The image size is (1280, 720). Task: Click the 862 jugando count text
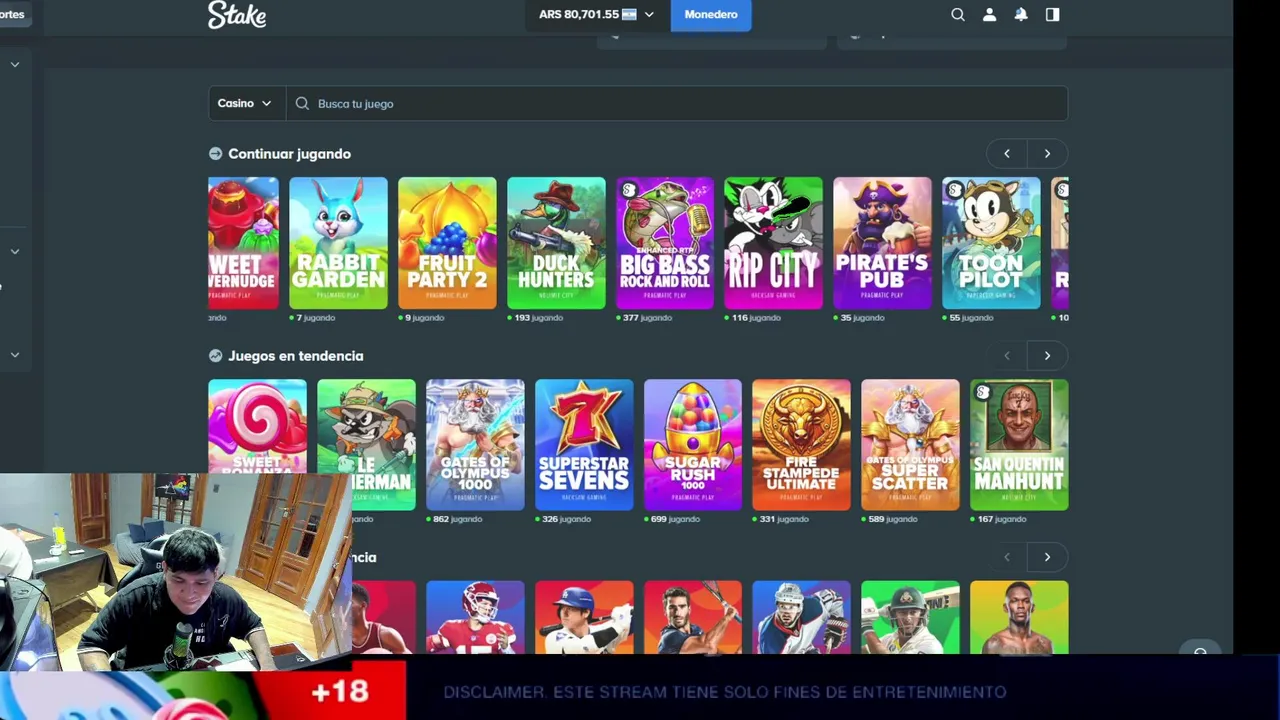click(454, 519)
